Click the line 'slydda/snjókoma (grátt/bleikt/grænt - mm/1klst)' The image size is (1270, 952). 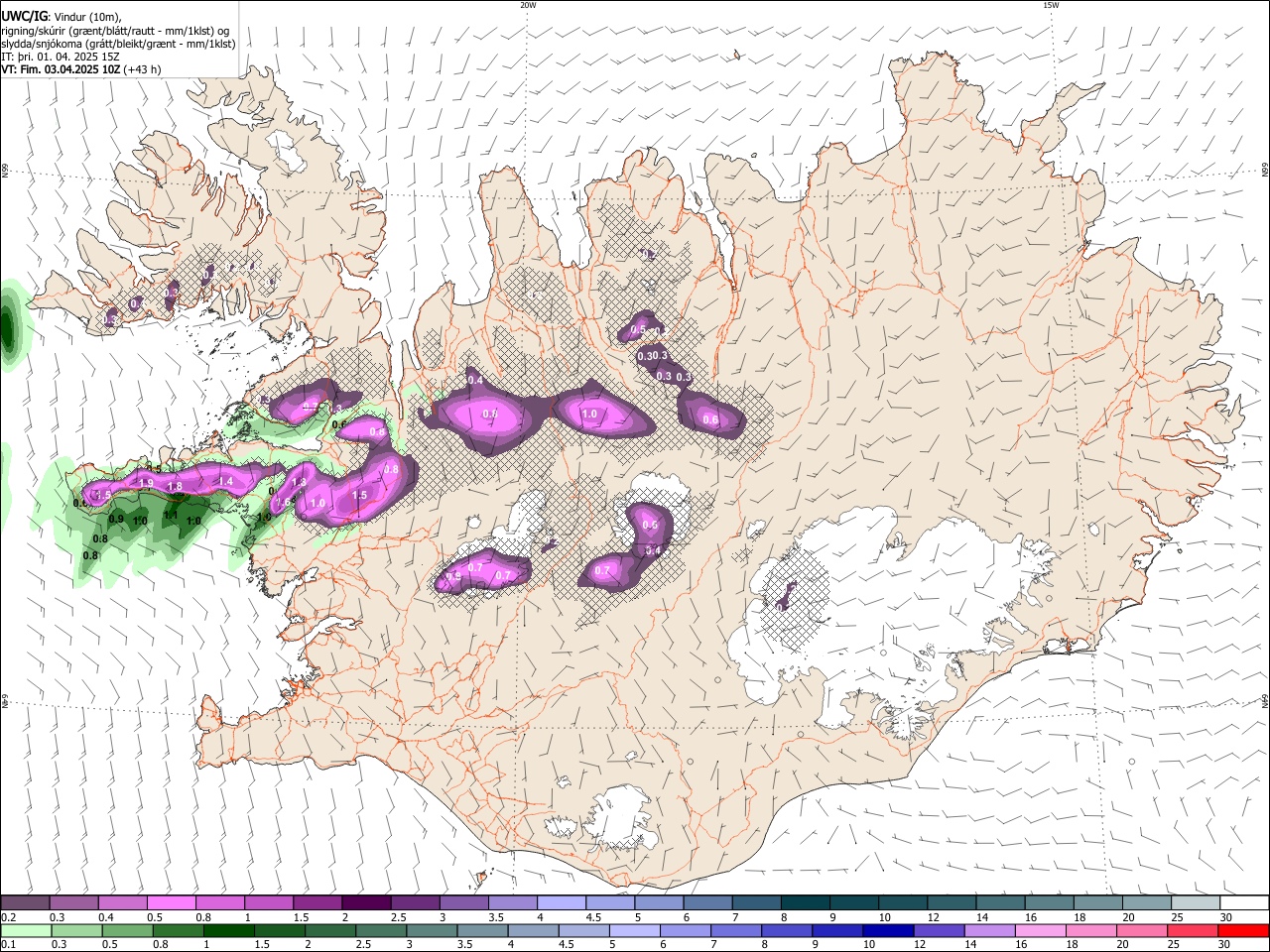click(118, 44)
